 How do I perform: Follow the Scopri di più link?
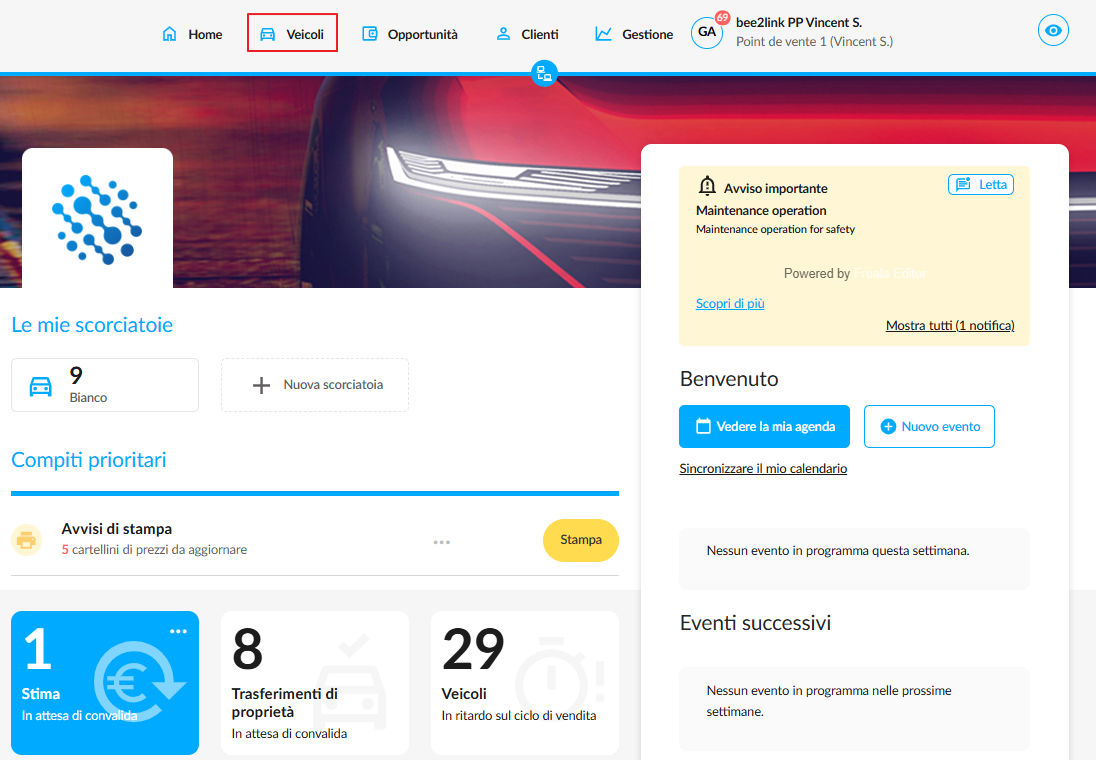(730, 303)
